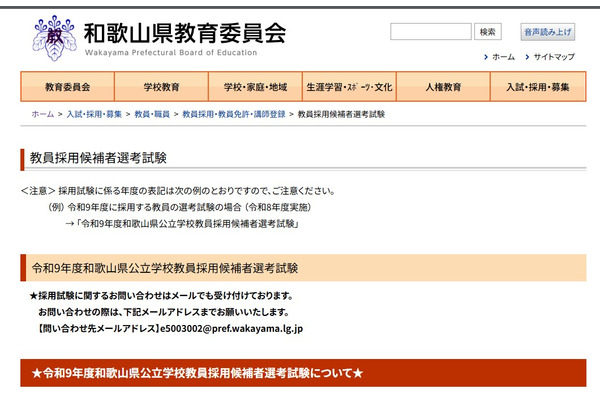
Task: Open the 教育委員会 navigation tab
Action: tap(67, 87)
